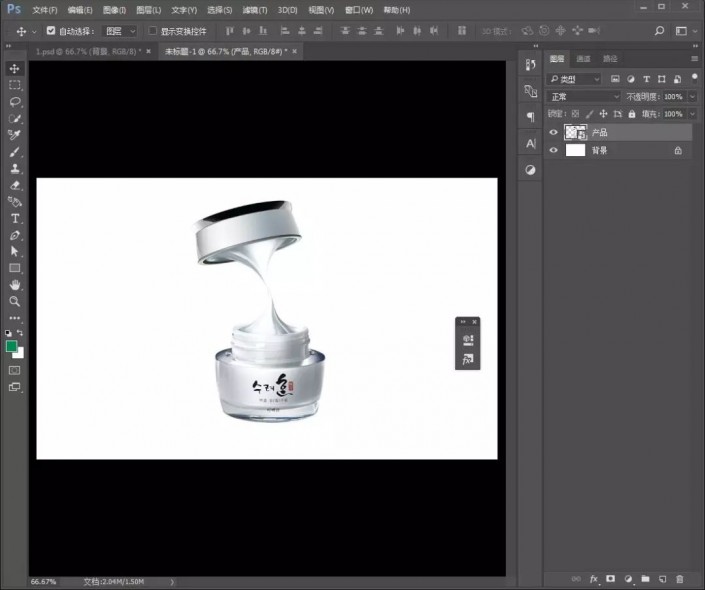705x590 pixels.
Task: Toggle lock transparent pixels
Action: (576, 114)
